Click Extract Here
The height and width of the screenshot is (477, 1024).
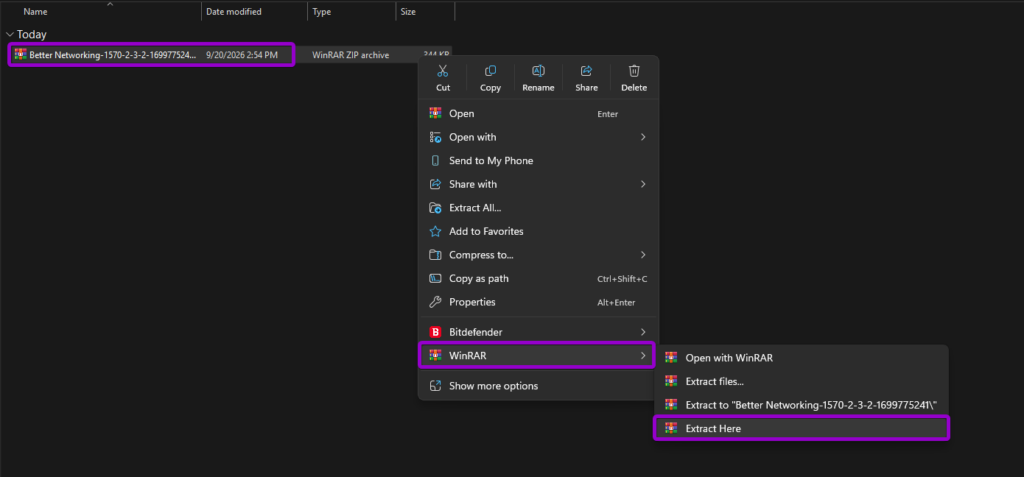(x=801, y=429)
